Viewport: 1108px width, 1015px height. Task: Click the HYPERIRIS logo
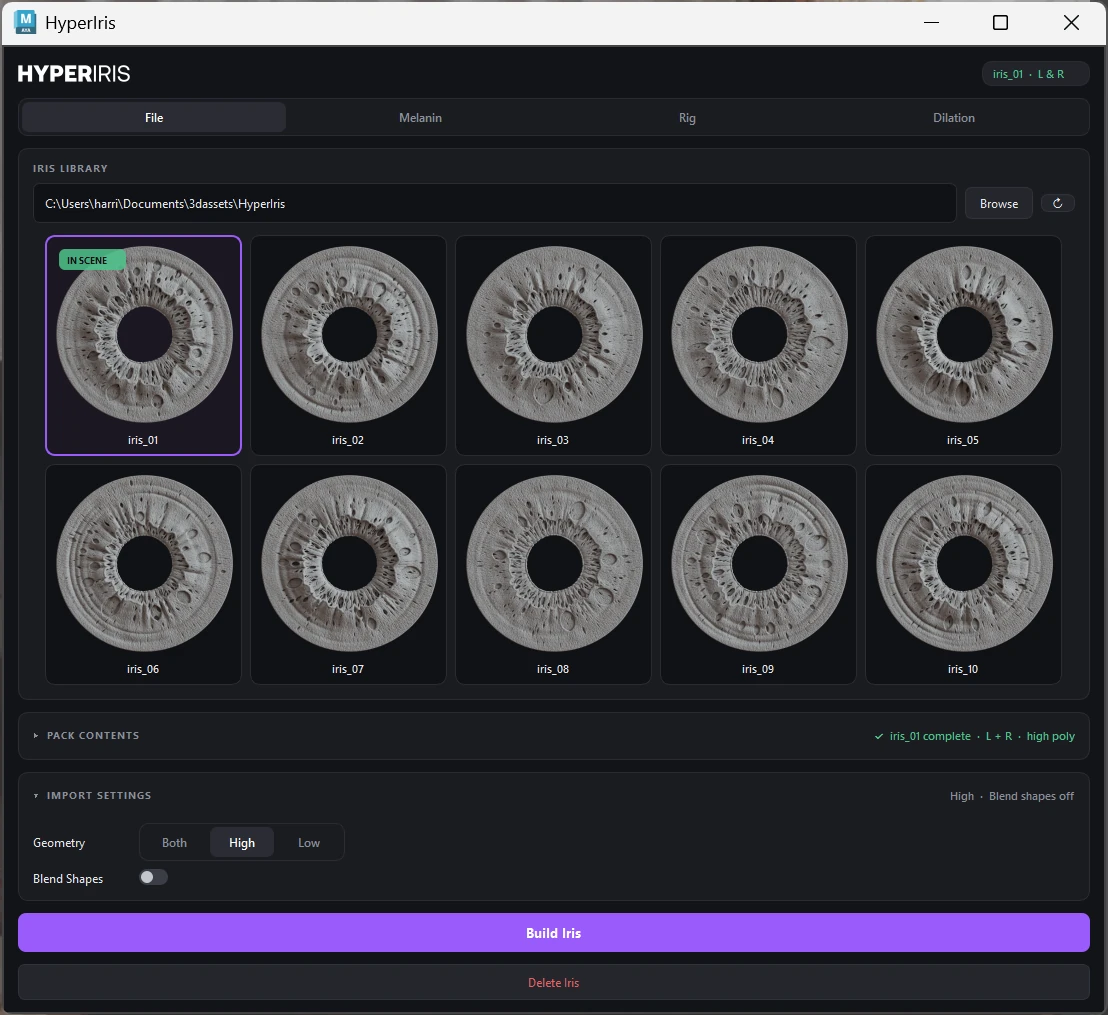click(x=74, y=74)
